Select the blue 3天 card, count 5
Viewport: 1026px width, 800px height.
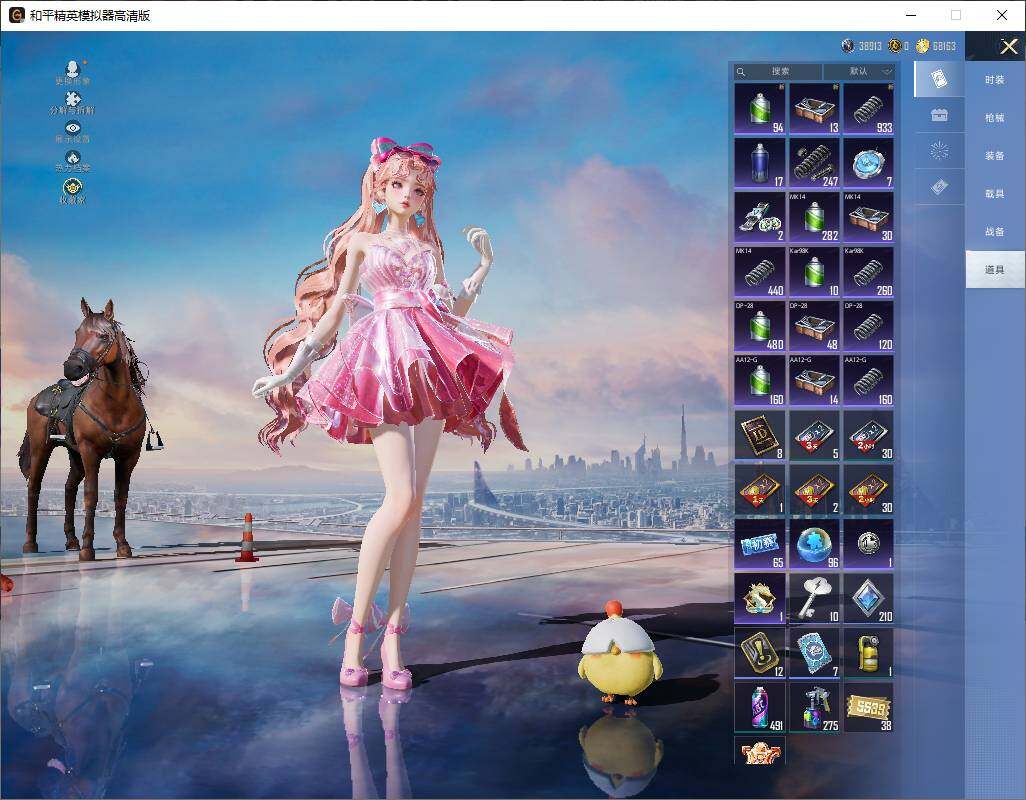tap(814, 436)
